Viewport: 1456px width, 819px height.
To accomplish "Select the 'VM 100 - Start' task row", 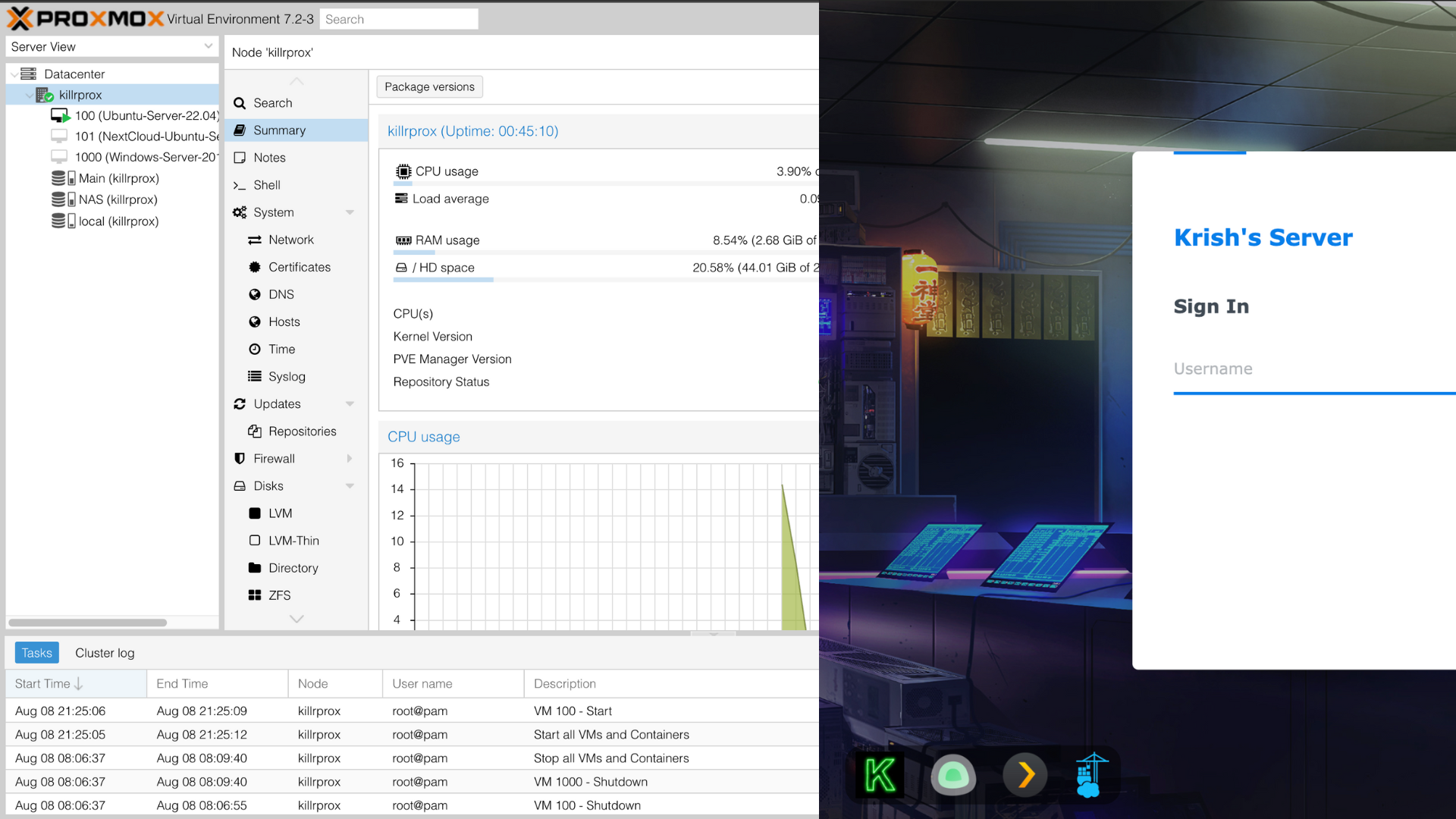I will 413,711.
